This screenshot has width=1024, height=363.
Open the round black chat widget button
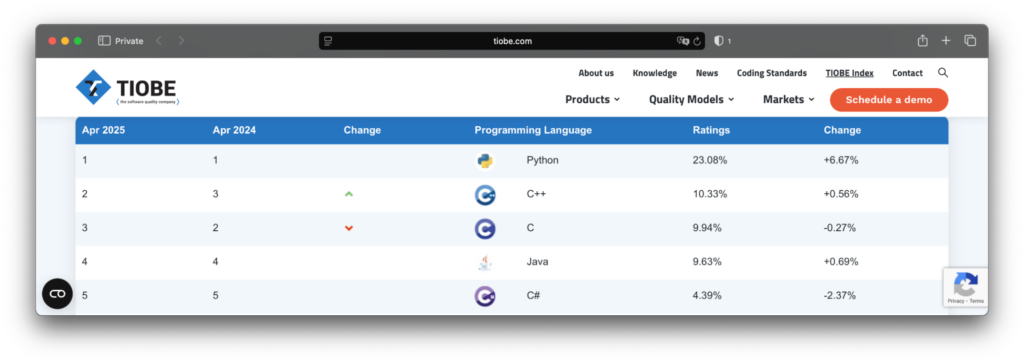(x=57, y=294)
